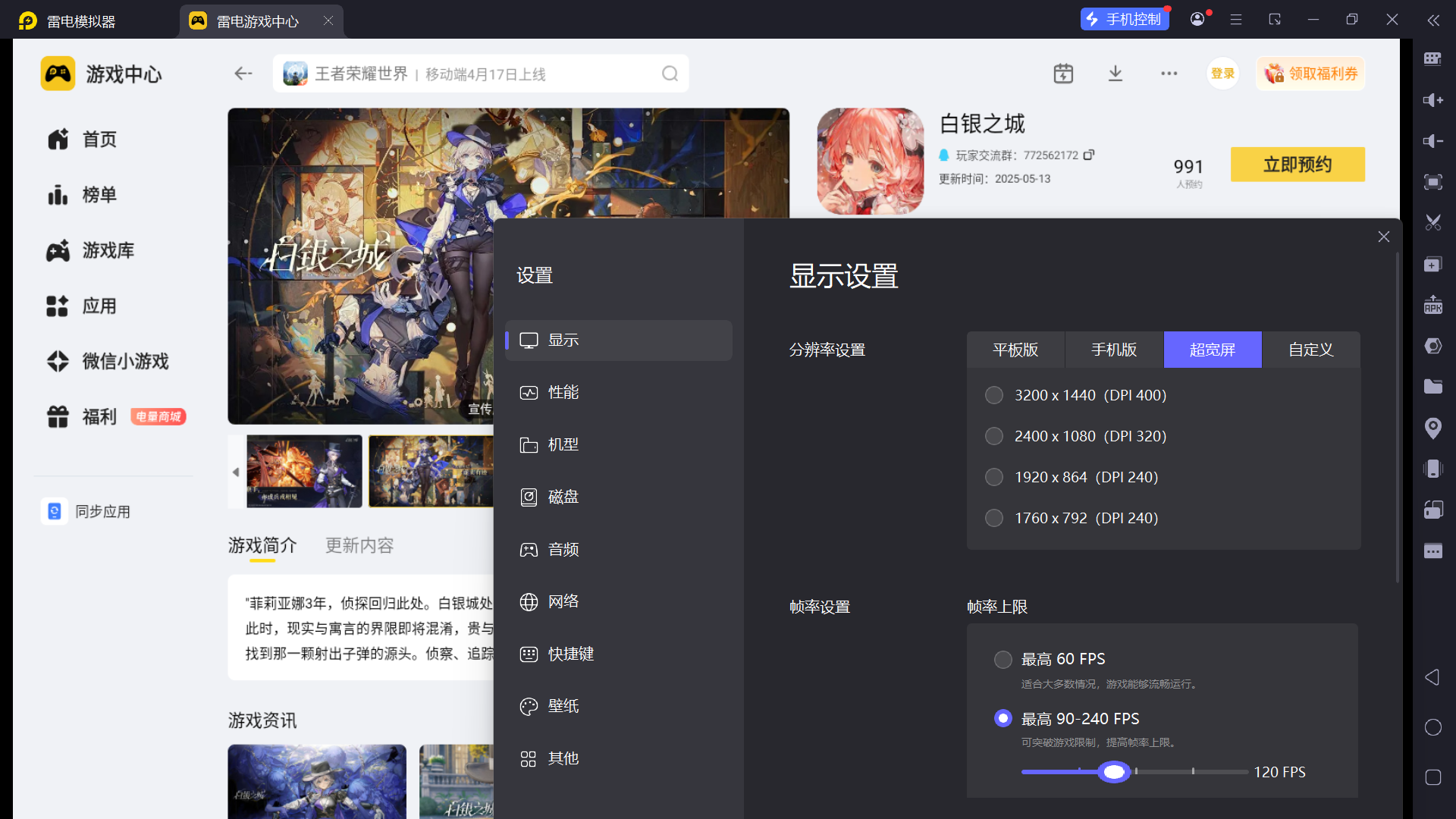Image resolution: width=1456 pixels, height=819 pixels.
Task: Open the location pin tool in sidebar
Action: click(x=1432, y=428)
